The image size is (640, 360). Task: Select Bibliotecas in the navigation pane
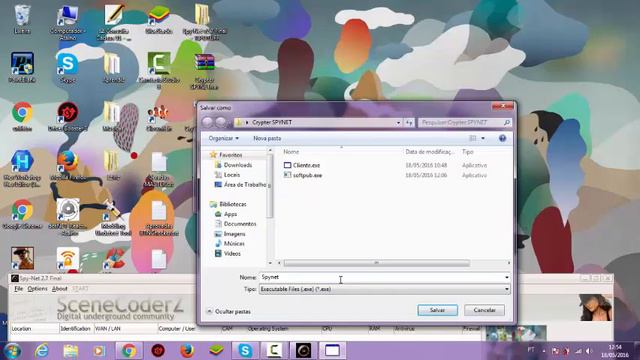pyautogui.click(x=233, y=204)
